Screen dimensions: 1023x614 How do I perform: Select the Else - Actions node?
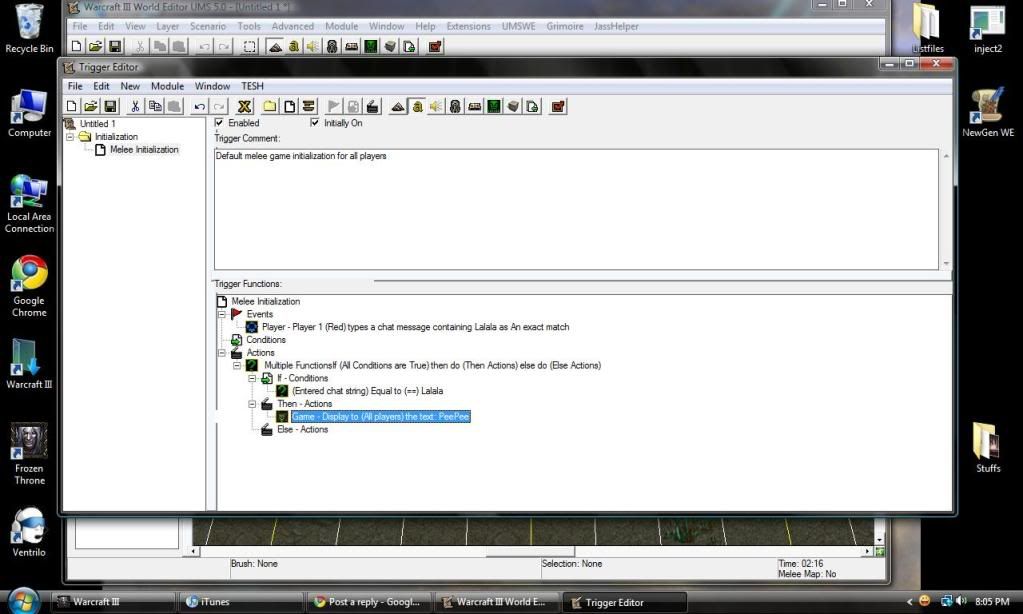tap(302, 429)
